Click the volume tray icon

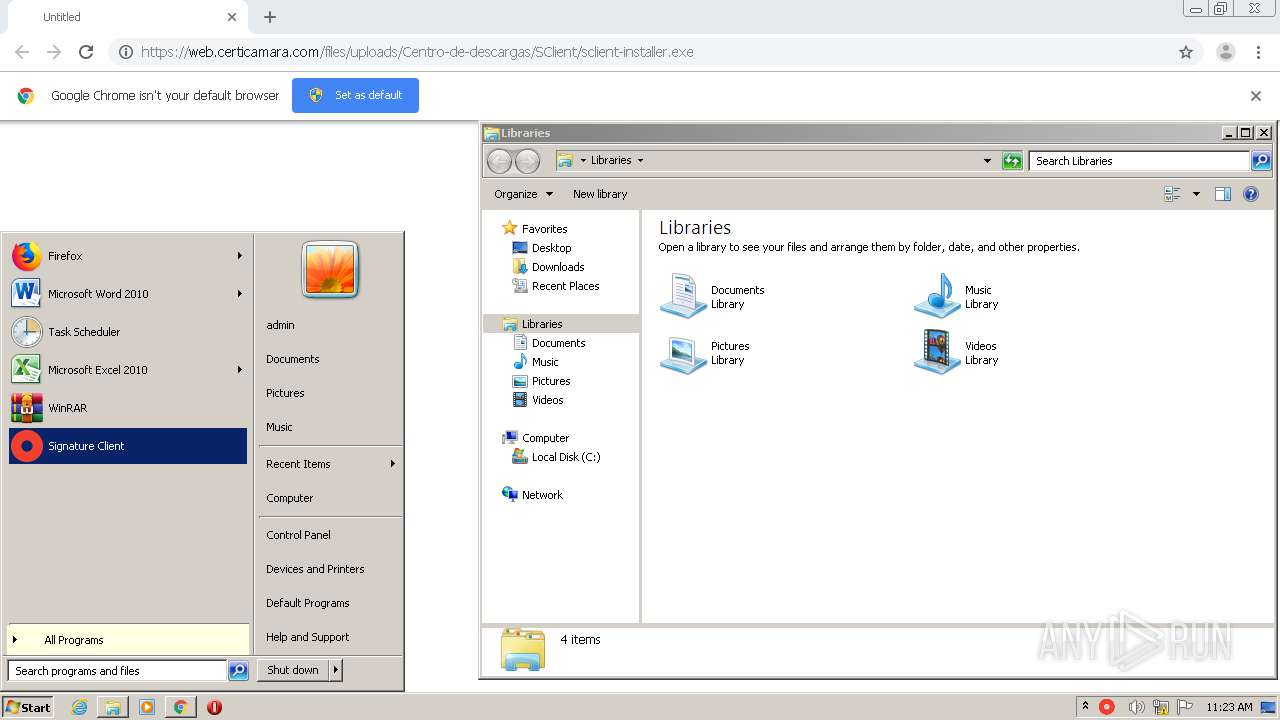point(1136,707)
